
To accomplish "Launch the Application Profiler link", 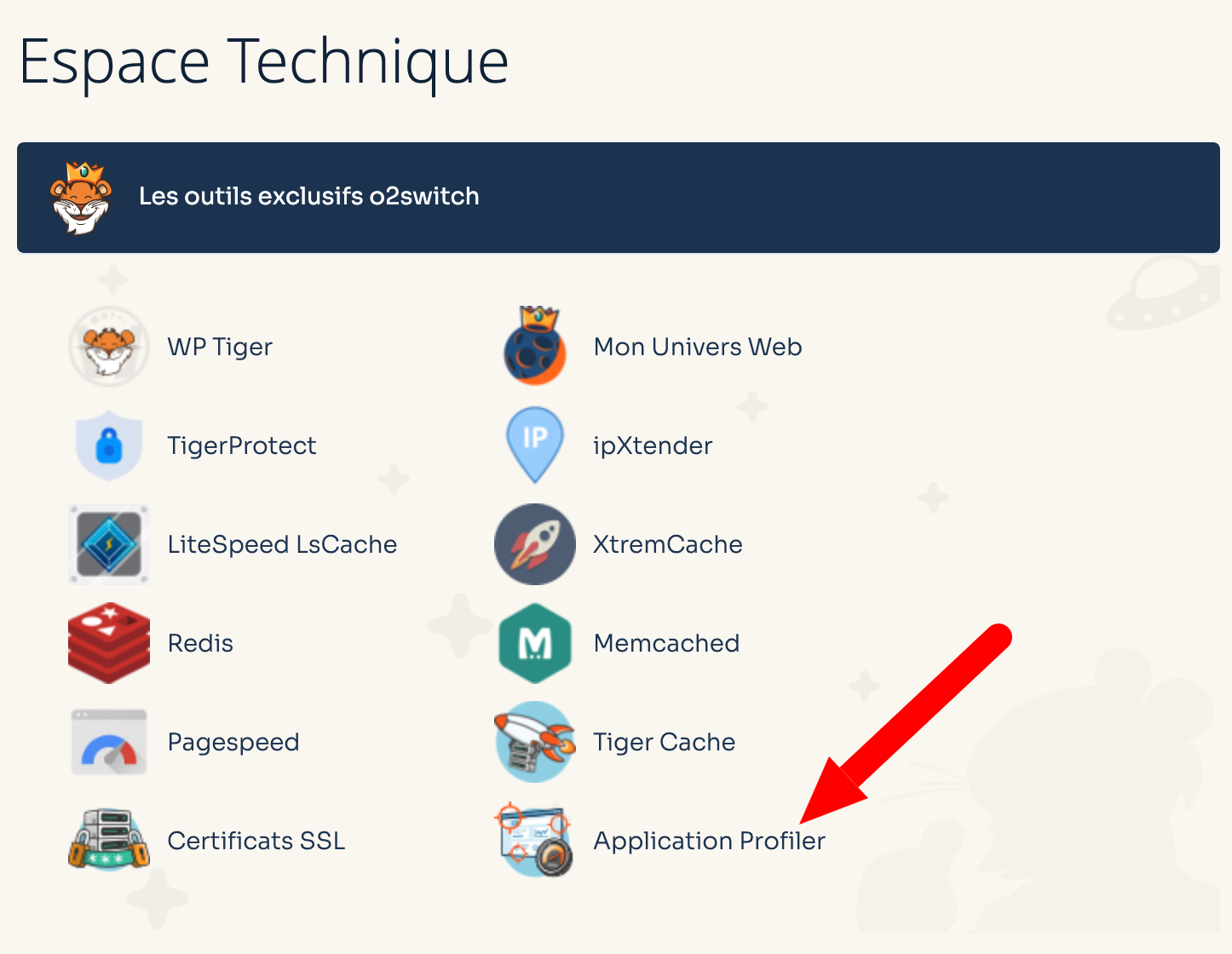I will [x=710, y=841].
